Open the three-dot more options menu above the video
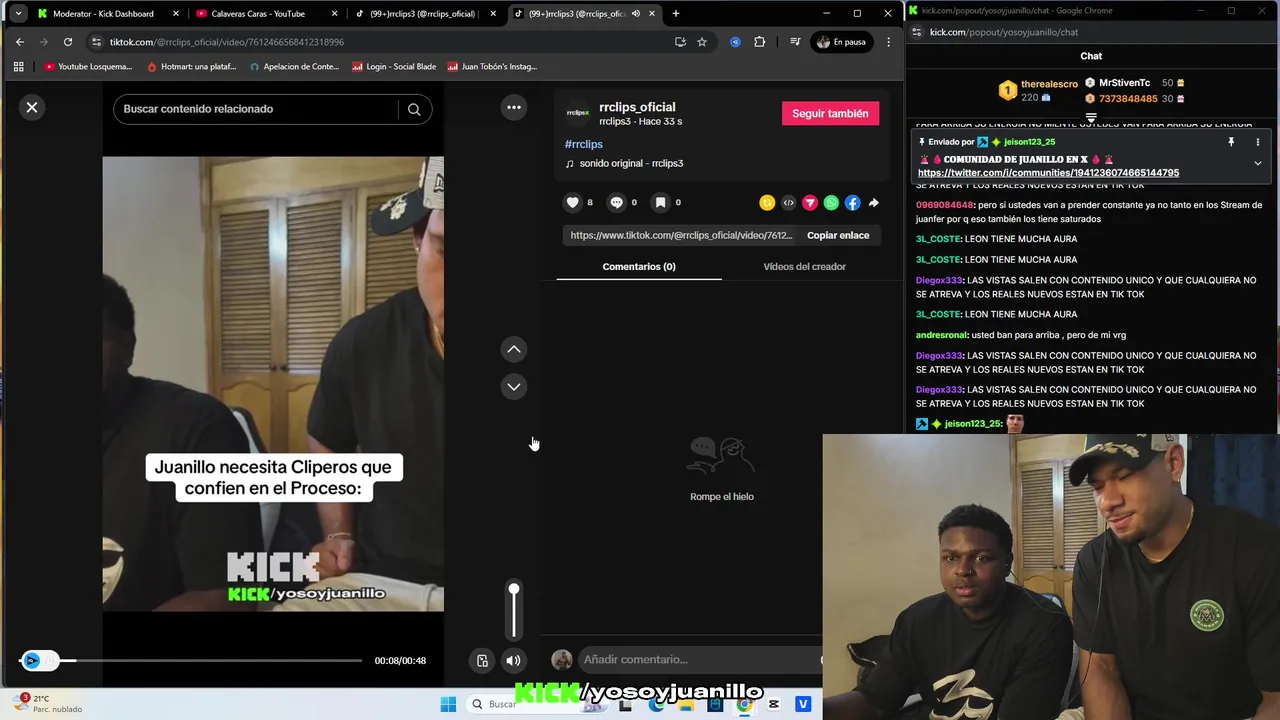 point(514,107)
